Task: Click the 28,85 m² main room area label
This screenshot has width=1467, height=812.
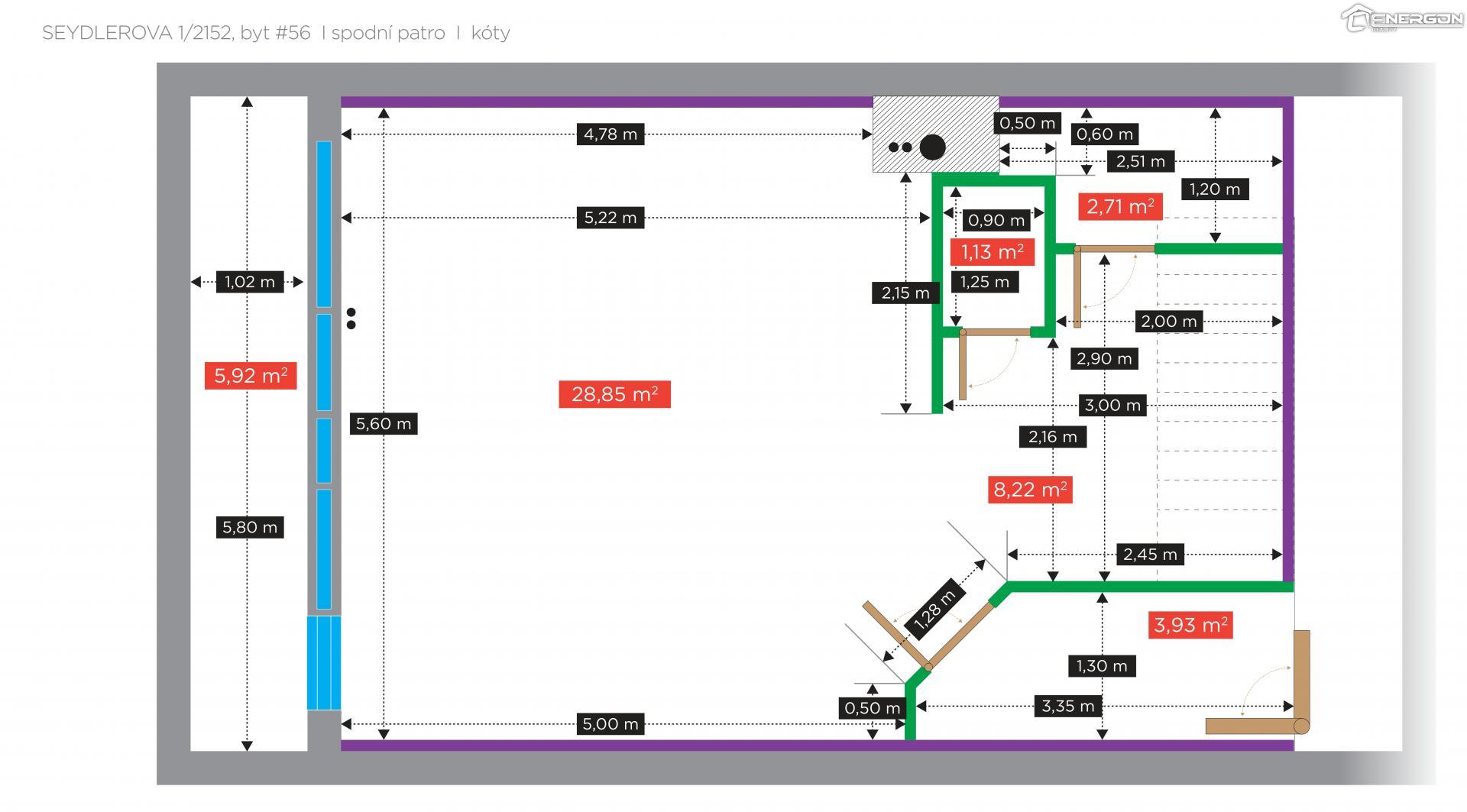Action: tap(614, 394)
